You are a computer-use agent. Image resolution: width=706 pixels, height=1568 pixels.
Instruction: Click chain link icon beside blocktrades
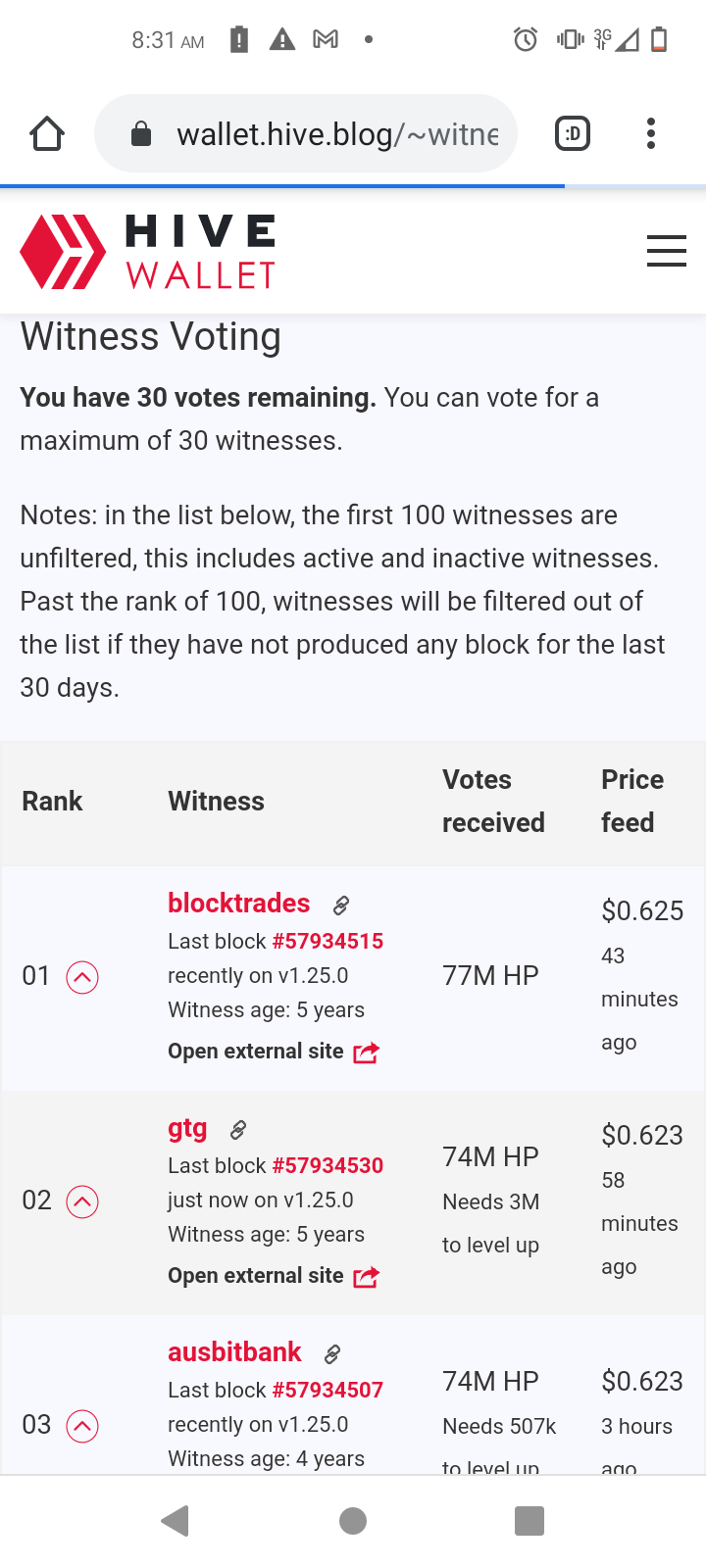tap(341, 906)
